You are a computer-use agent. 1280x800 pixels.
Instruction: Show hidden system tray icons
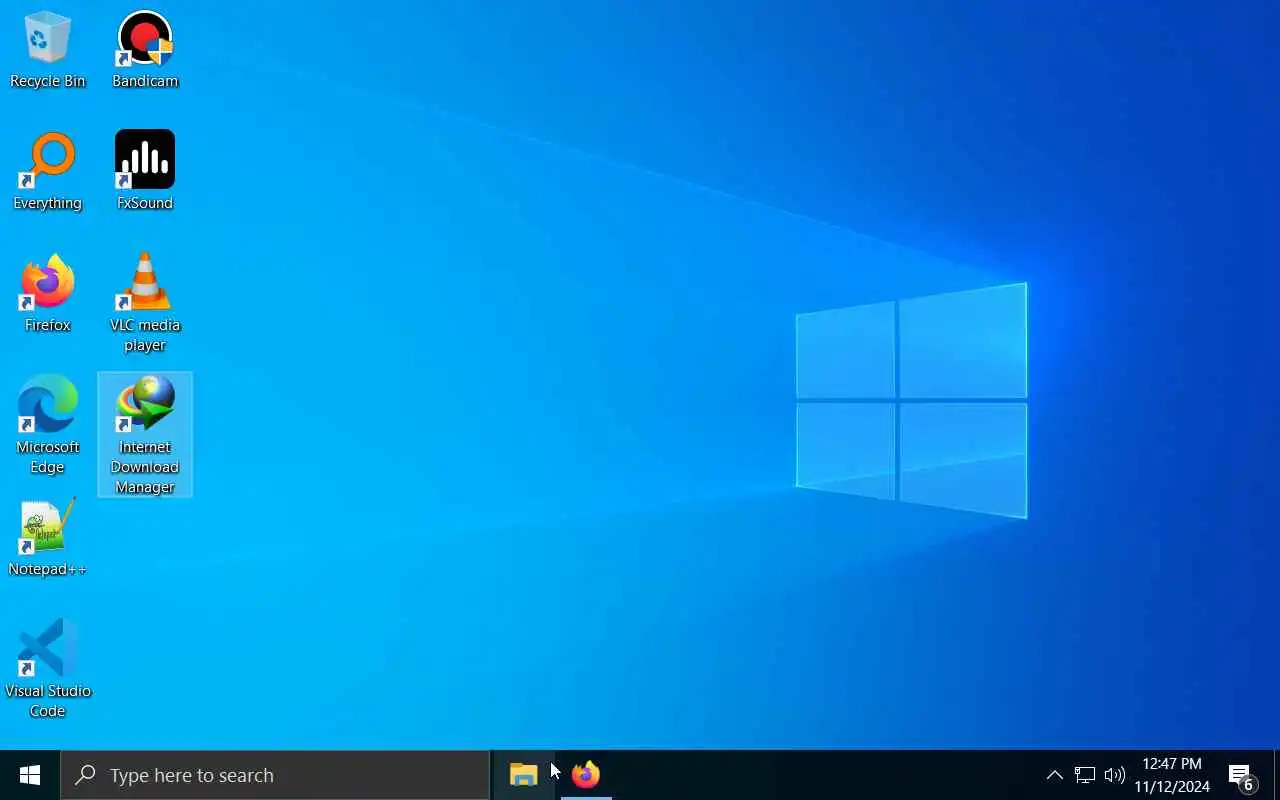pos(1054,775)
